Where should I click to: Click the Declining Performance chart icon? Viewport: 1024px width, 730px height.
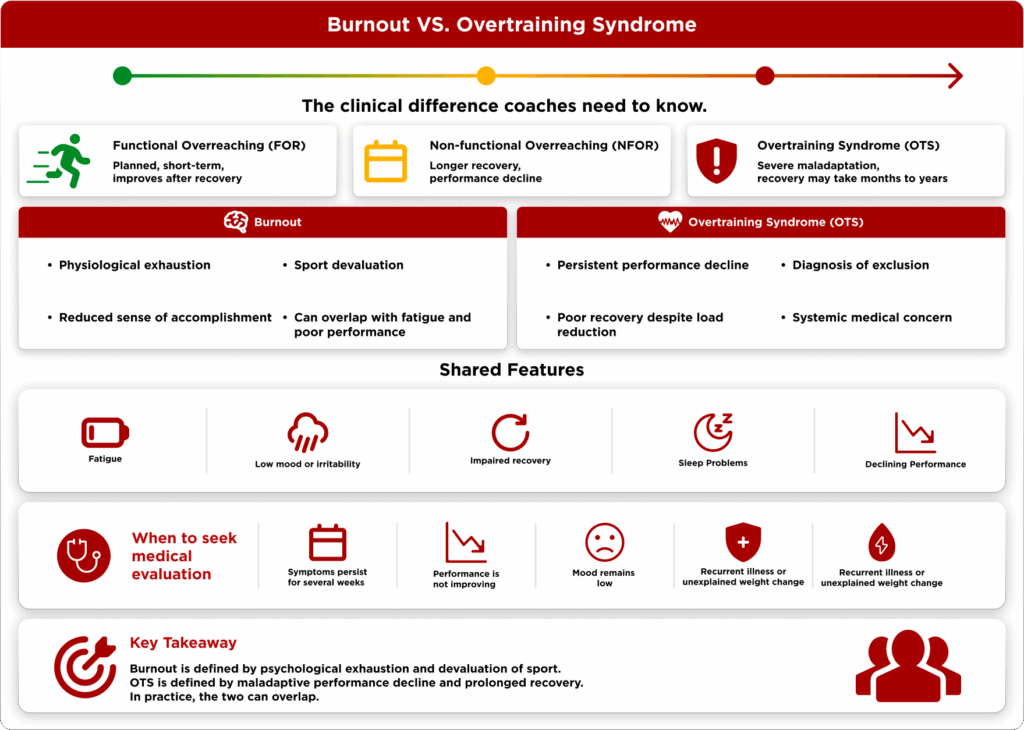coord(916,432)
